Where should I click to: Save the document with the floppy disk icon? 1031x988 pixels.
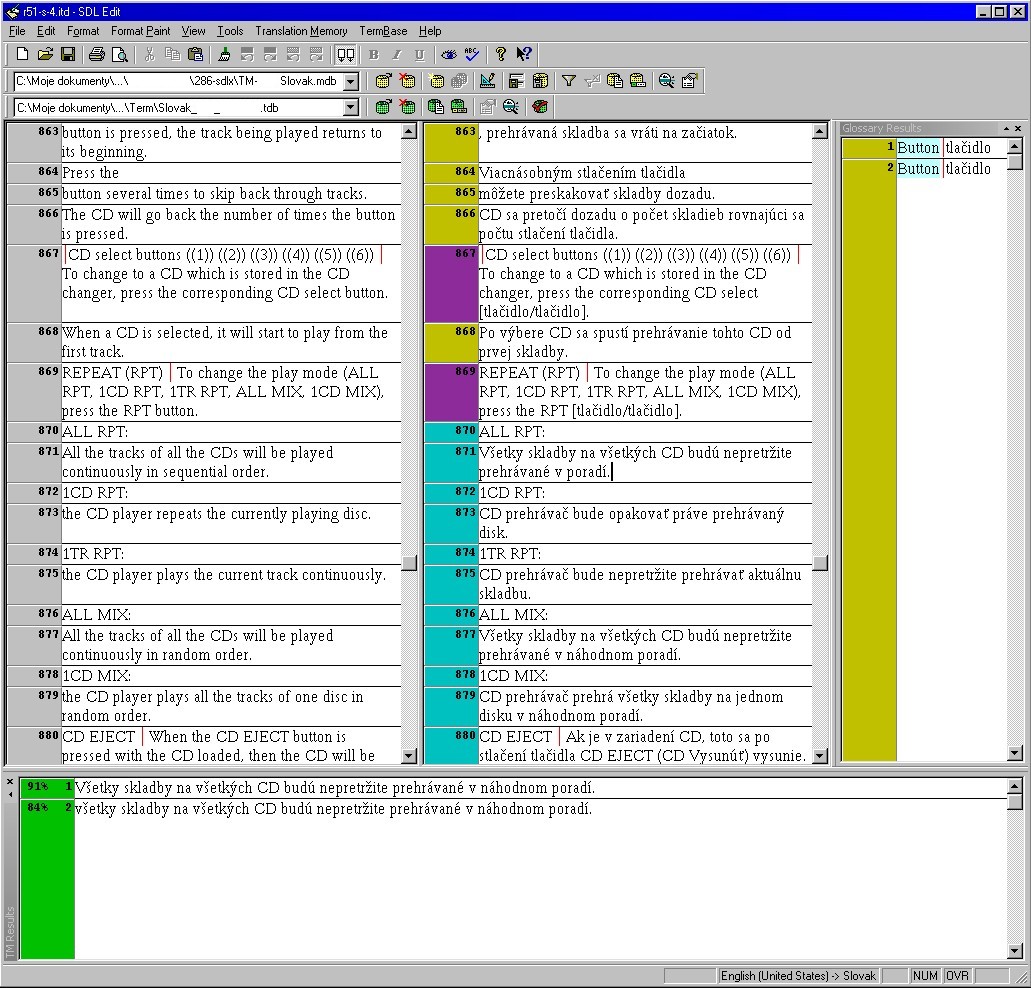tap(68, 55)
